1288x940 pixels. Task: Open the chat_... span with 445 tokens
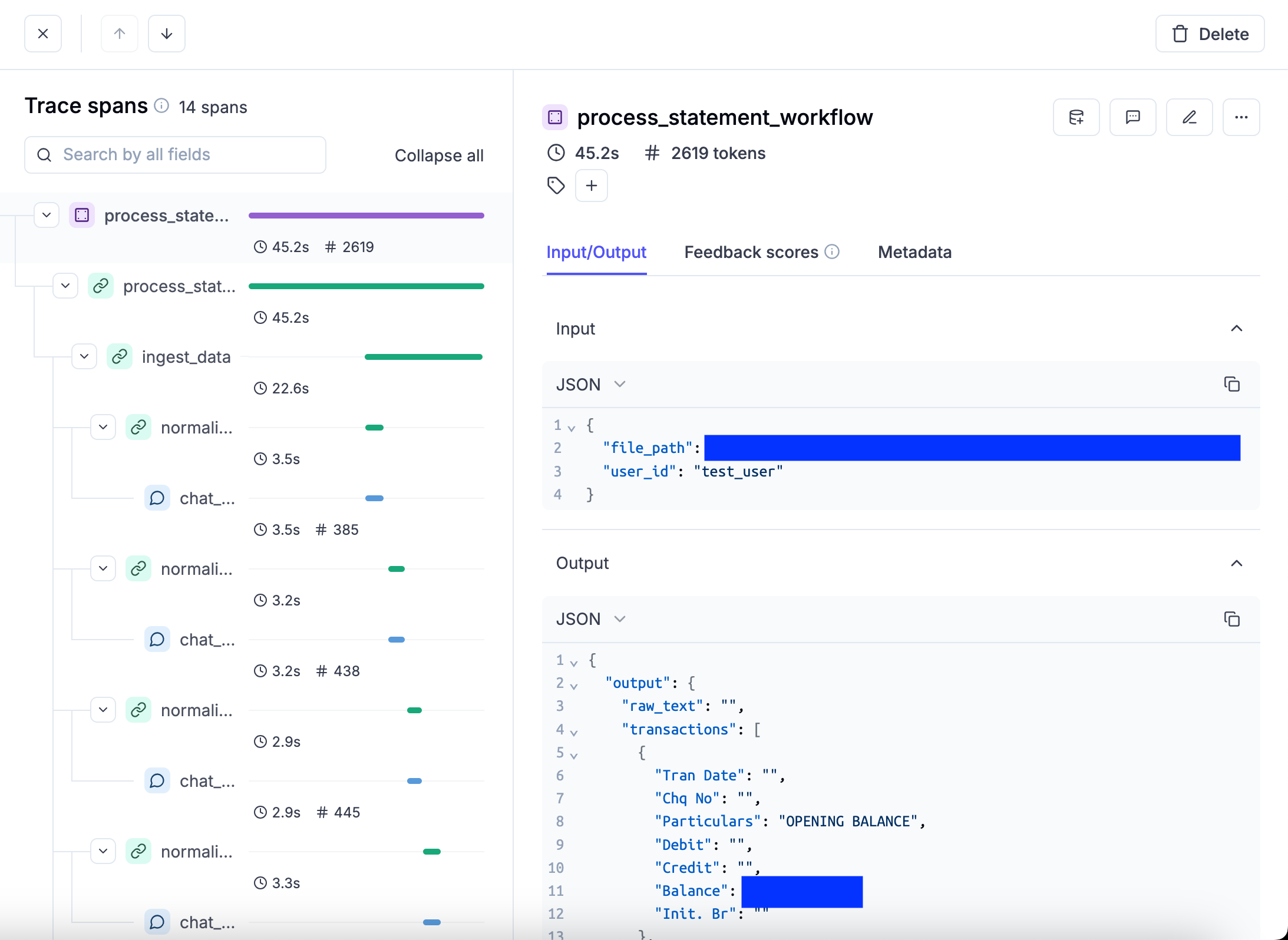(207, 781)
